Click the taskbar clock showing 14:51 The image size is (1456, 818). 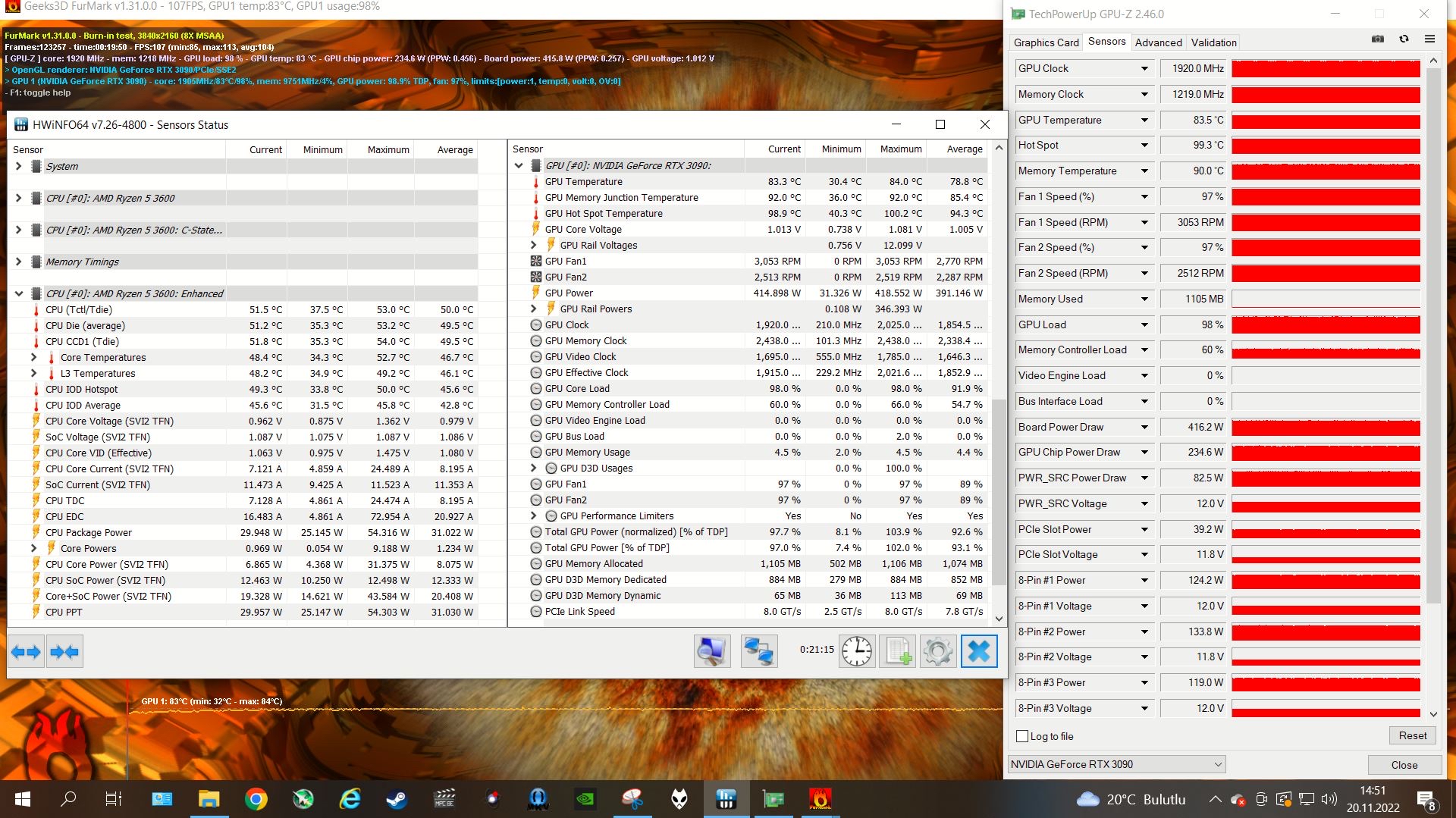(x=1373, y=799)
